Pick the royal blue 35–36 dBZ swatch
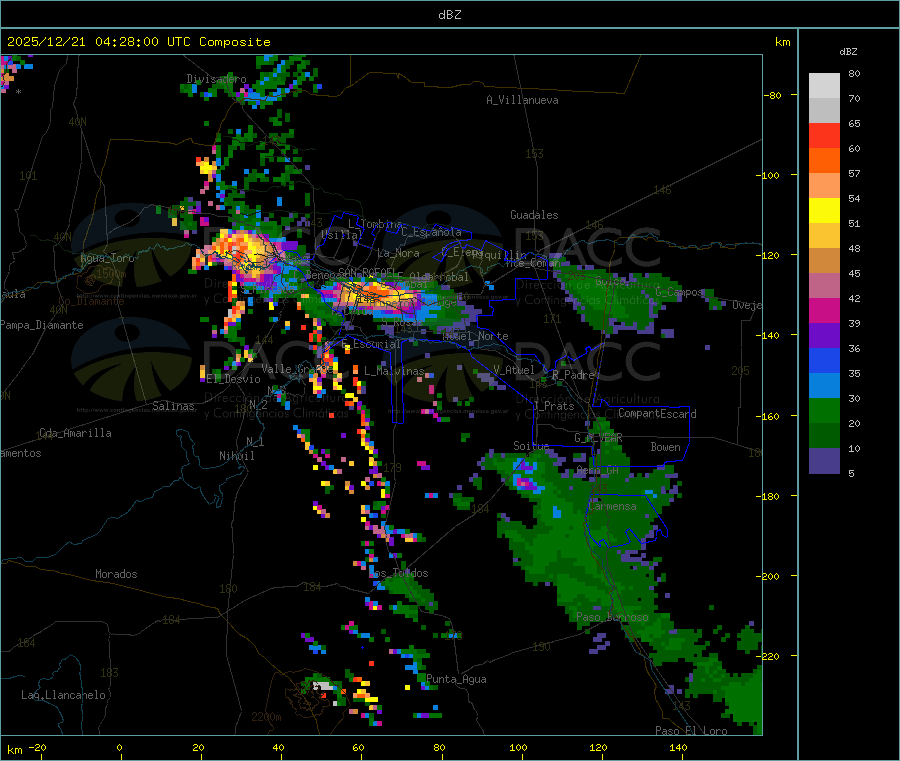The width and height of the screenshot is (900, 761). click(x=824, y=360)
